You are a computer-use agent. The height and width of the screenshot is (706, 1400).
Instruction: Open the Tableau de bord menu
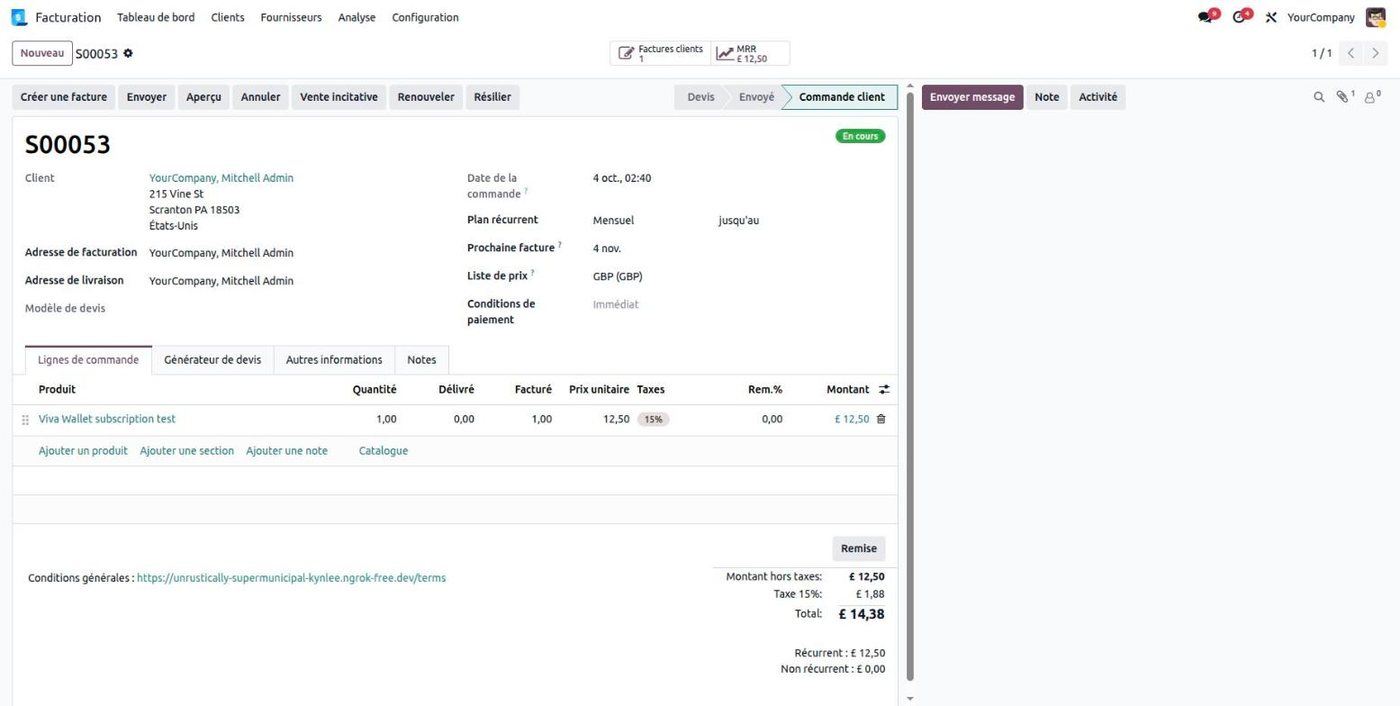156,17
